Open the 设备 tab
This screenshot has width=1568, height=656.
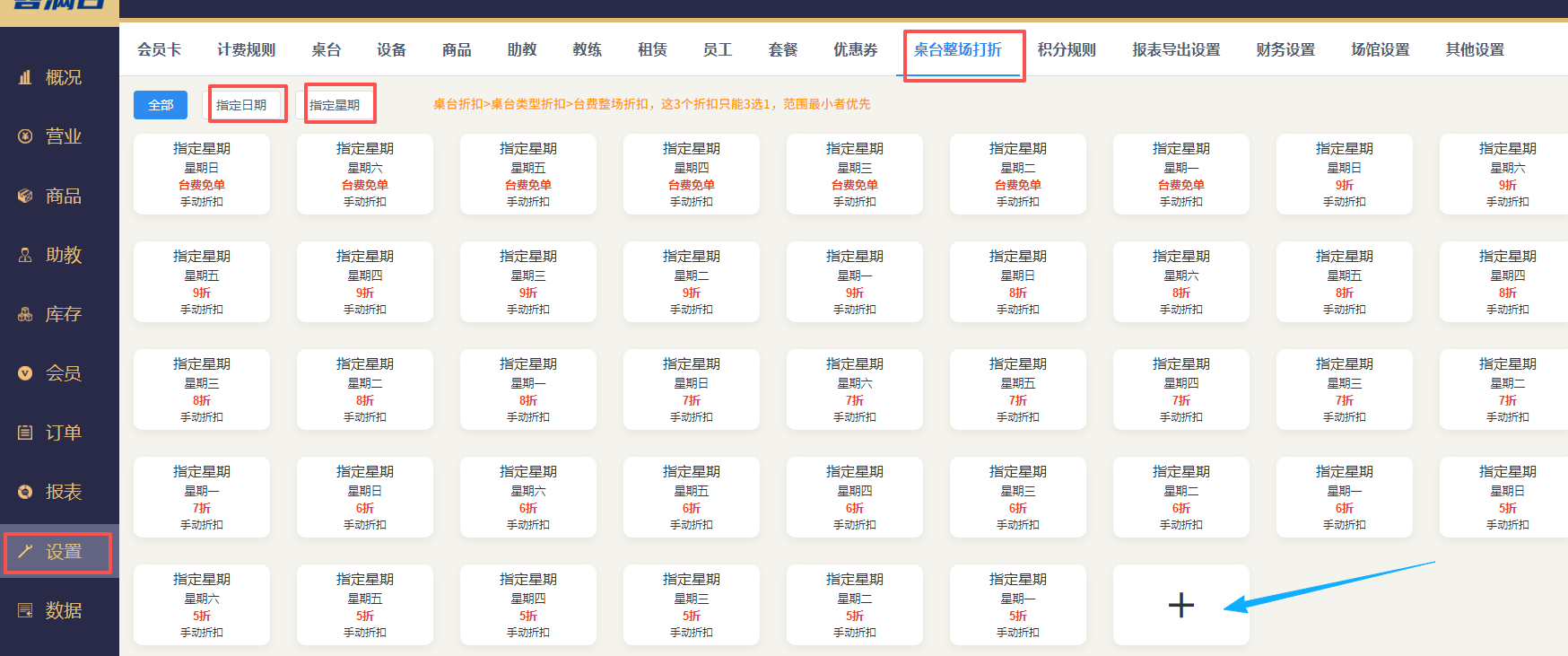pyautogui.click(x=391, y=49)
